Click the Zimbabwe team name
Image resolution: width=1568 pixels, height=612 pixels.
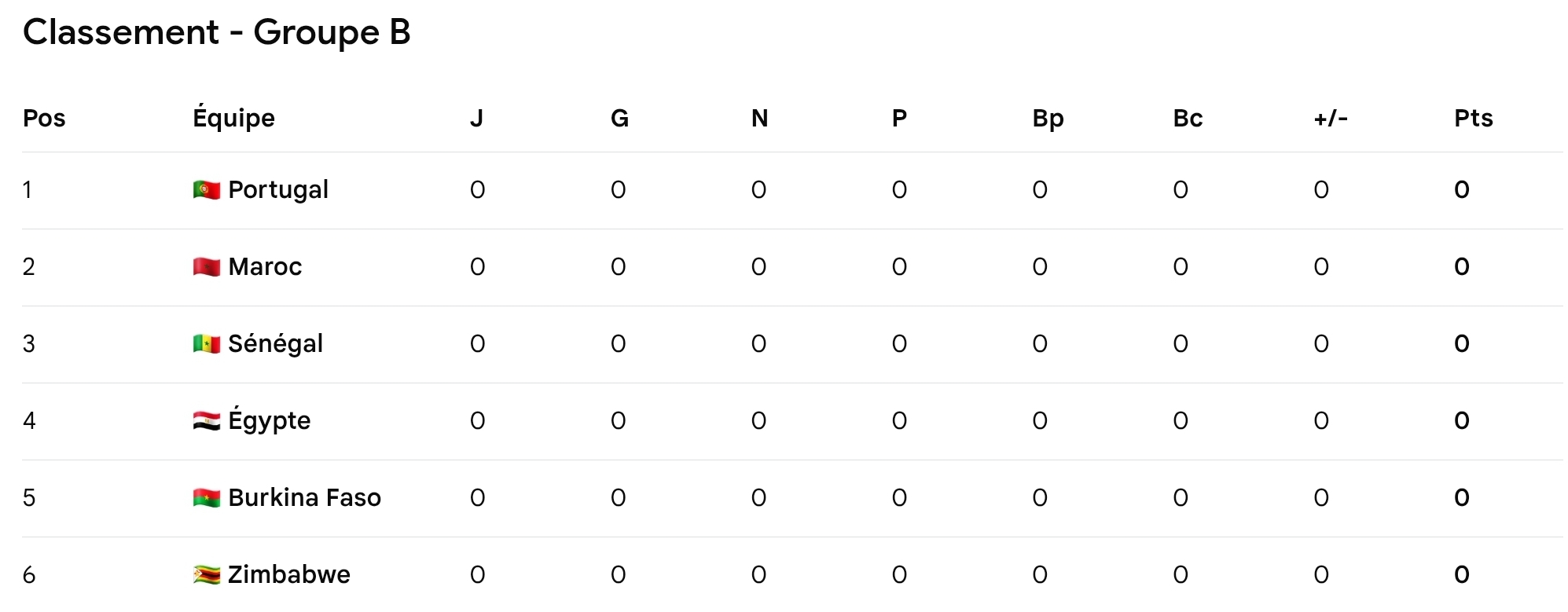click(x=288, y=575)
